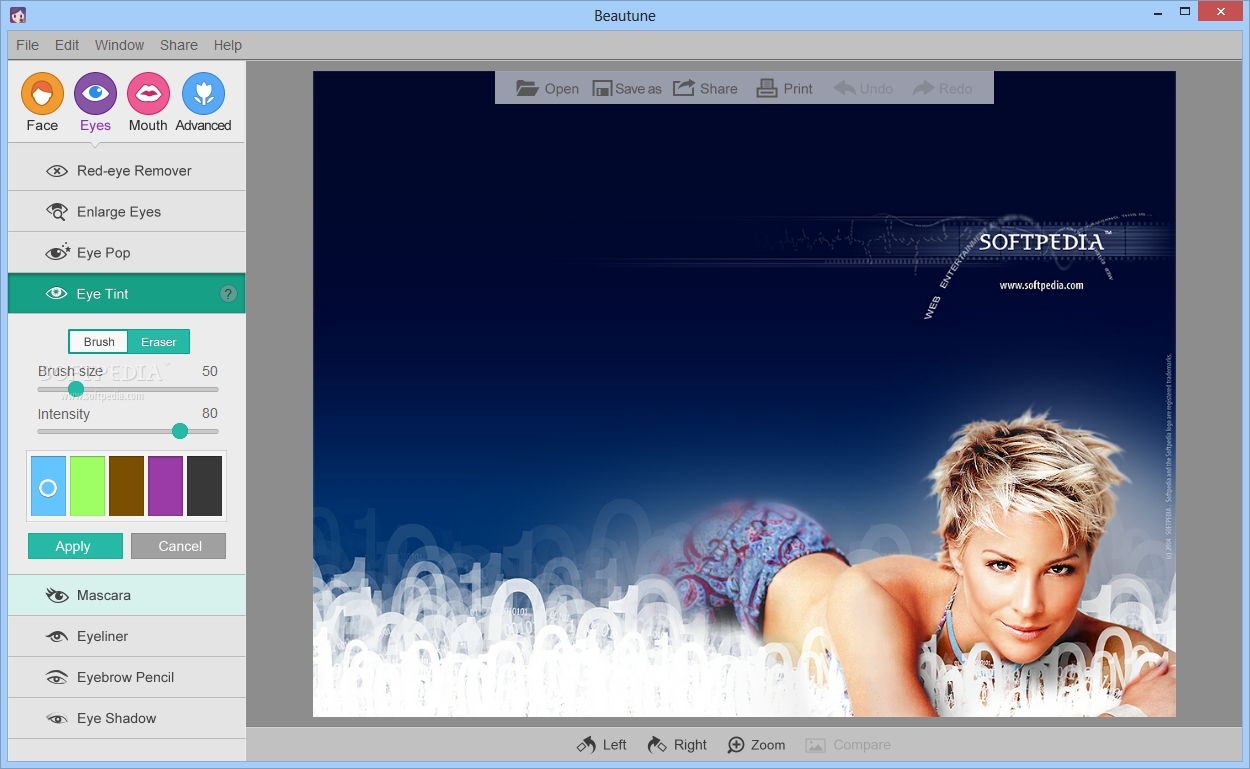The height and width of the screenshot is (769, 1250).
Task: Pick the green tint swatch
Action: [x=87, y=486]
